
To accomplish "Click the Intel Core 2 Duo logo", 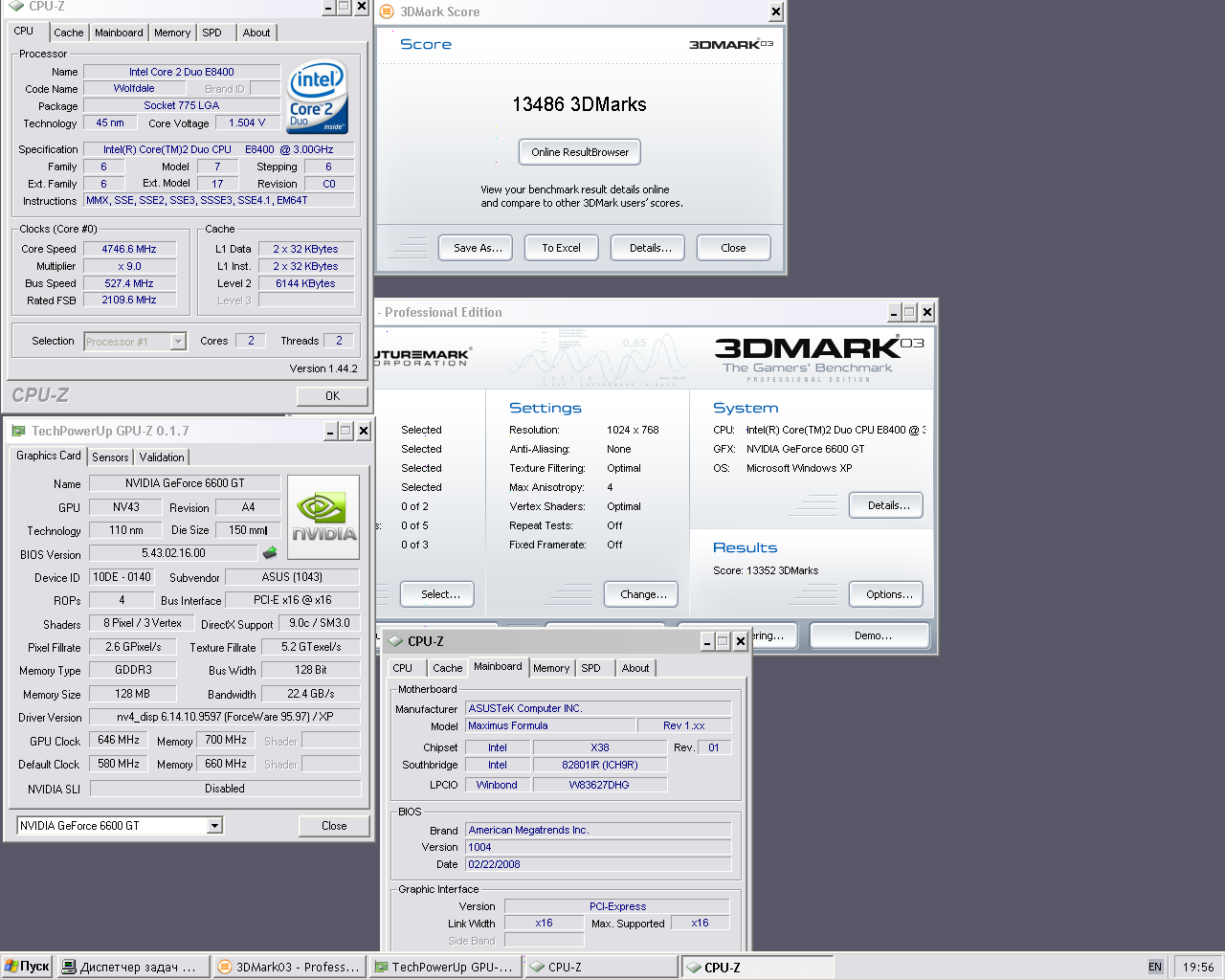I will pos(319,98).
